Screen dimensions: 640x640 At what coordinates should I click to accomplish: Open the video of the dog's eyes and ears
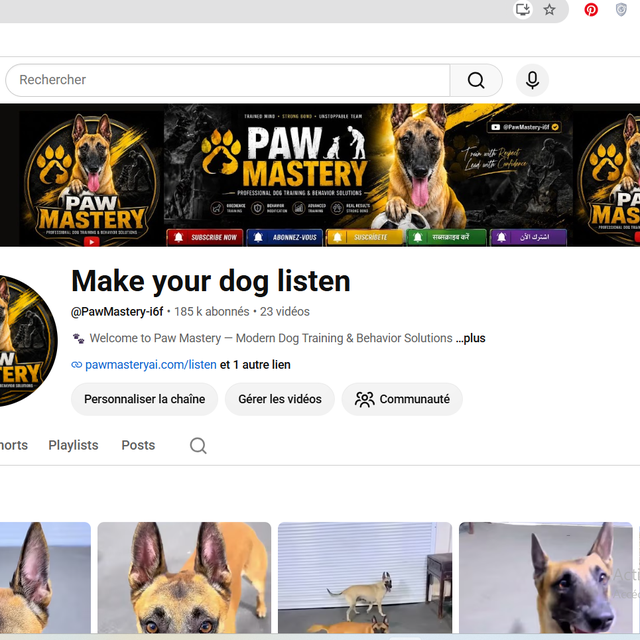[184, 577]
